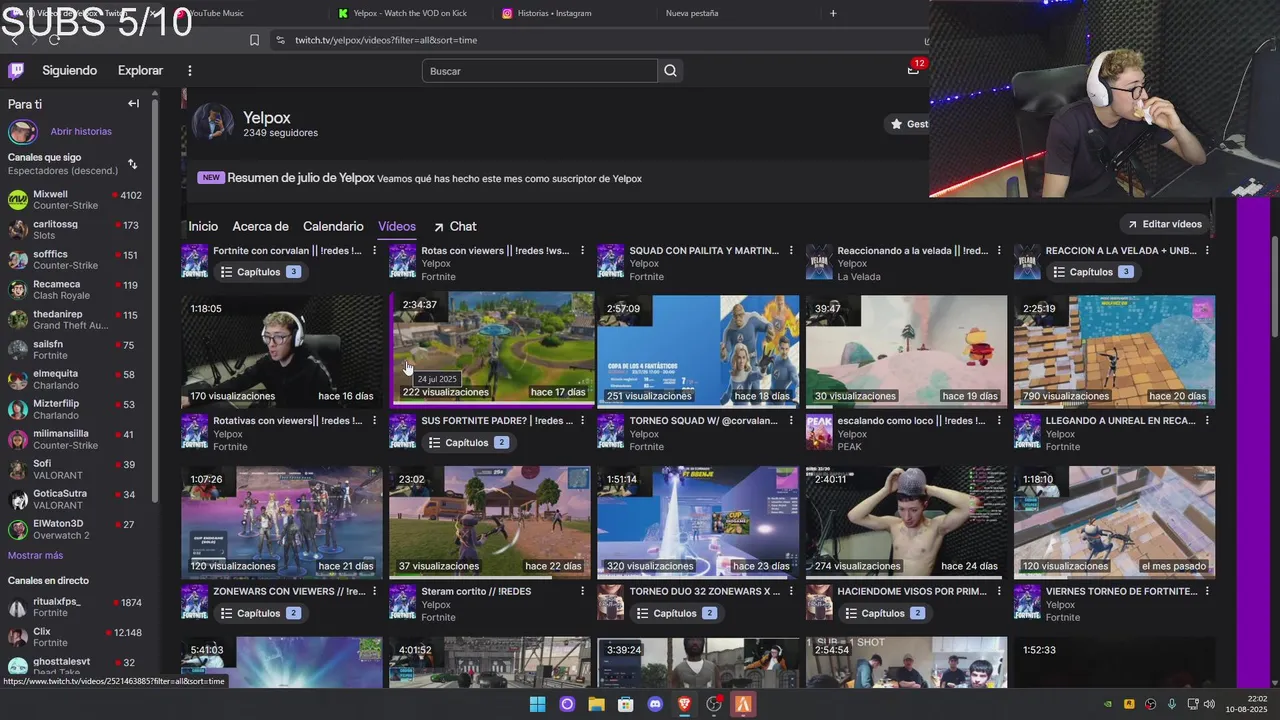Image resolution: width=1280 pixels, height=720 pixels.
Task: Open a new browser tab with plus
Action: coord(833,13)
